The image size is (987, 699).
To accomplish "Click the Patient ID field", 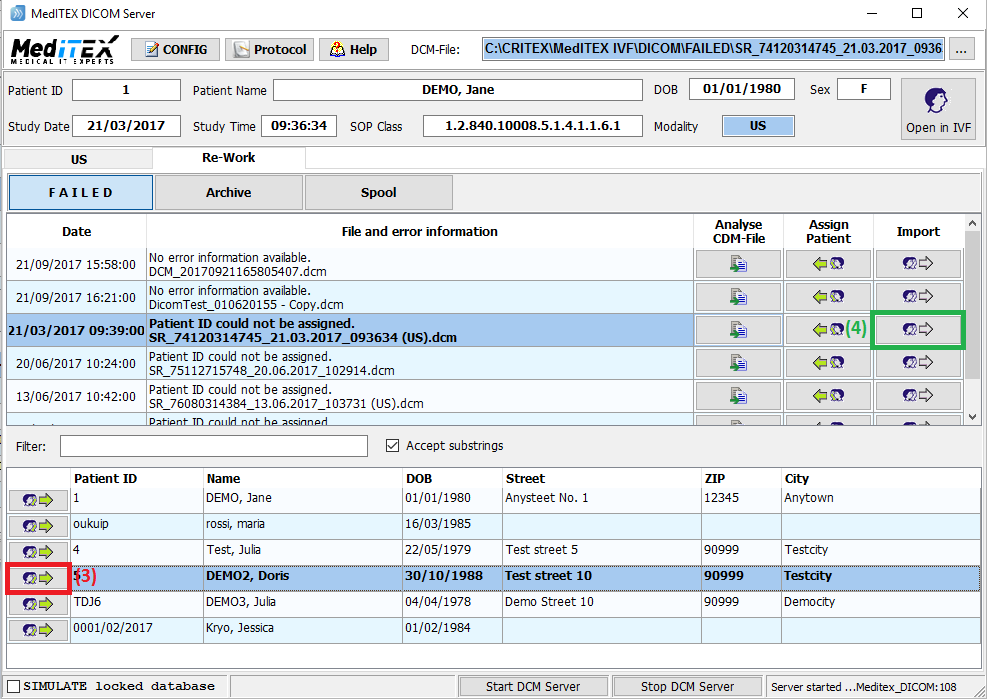I will coord(126,90).
